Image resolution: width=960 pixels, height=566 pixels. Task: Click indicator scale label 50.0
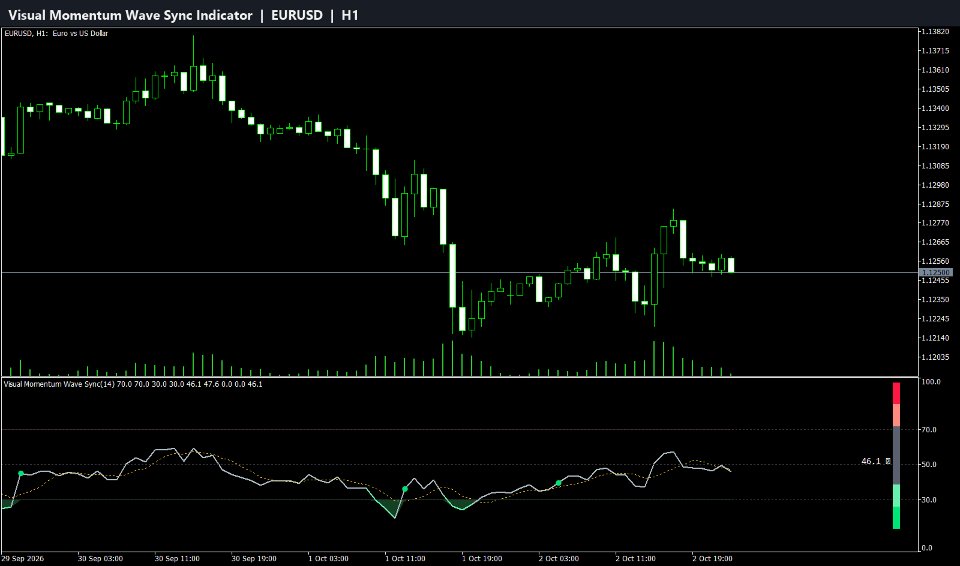pyautogui.click(x=929, y=464)
